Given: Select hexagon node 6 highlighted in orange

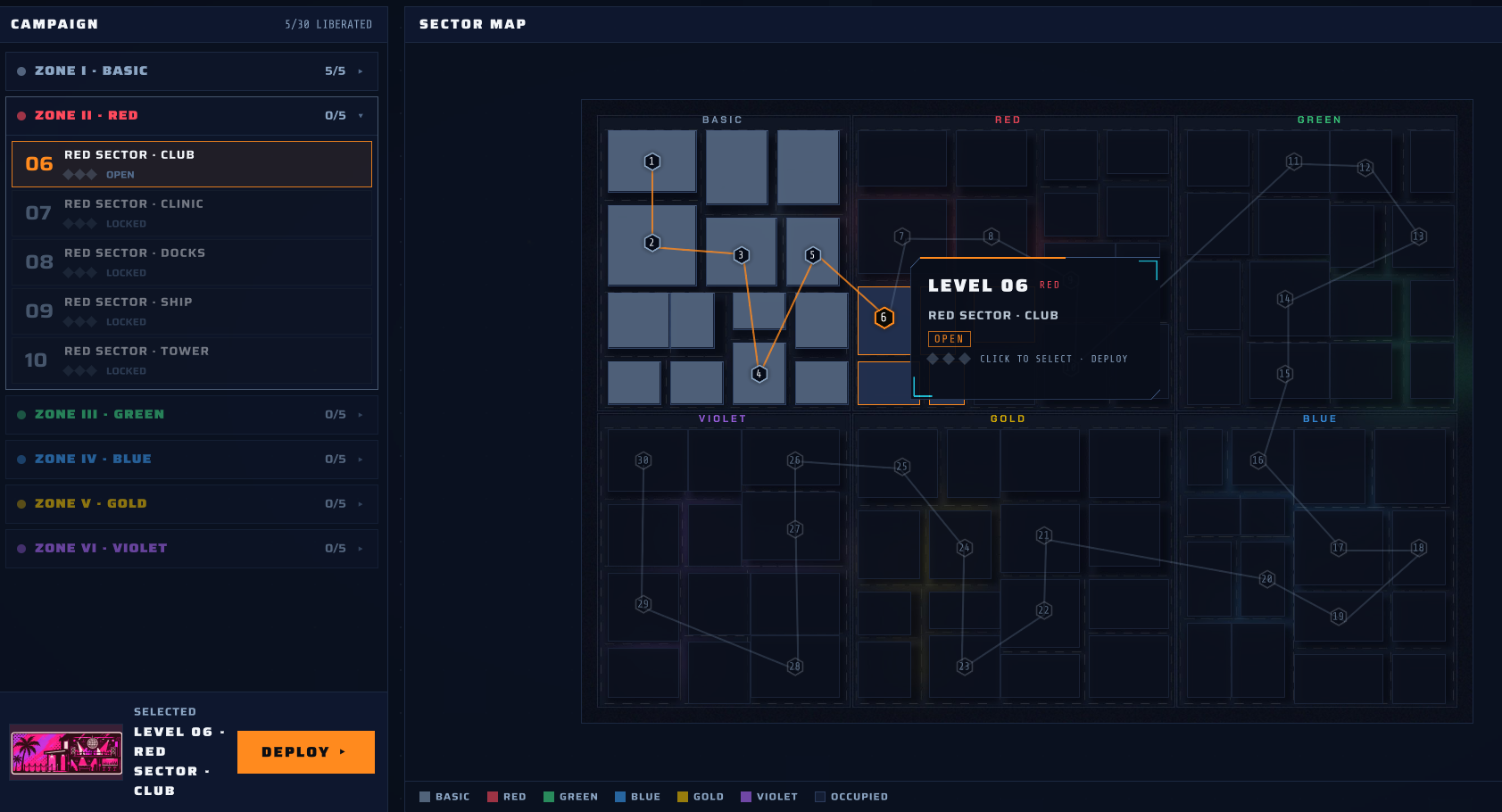Looking at the screenshot, I should click(884, 317).
